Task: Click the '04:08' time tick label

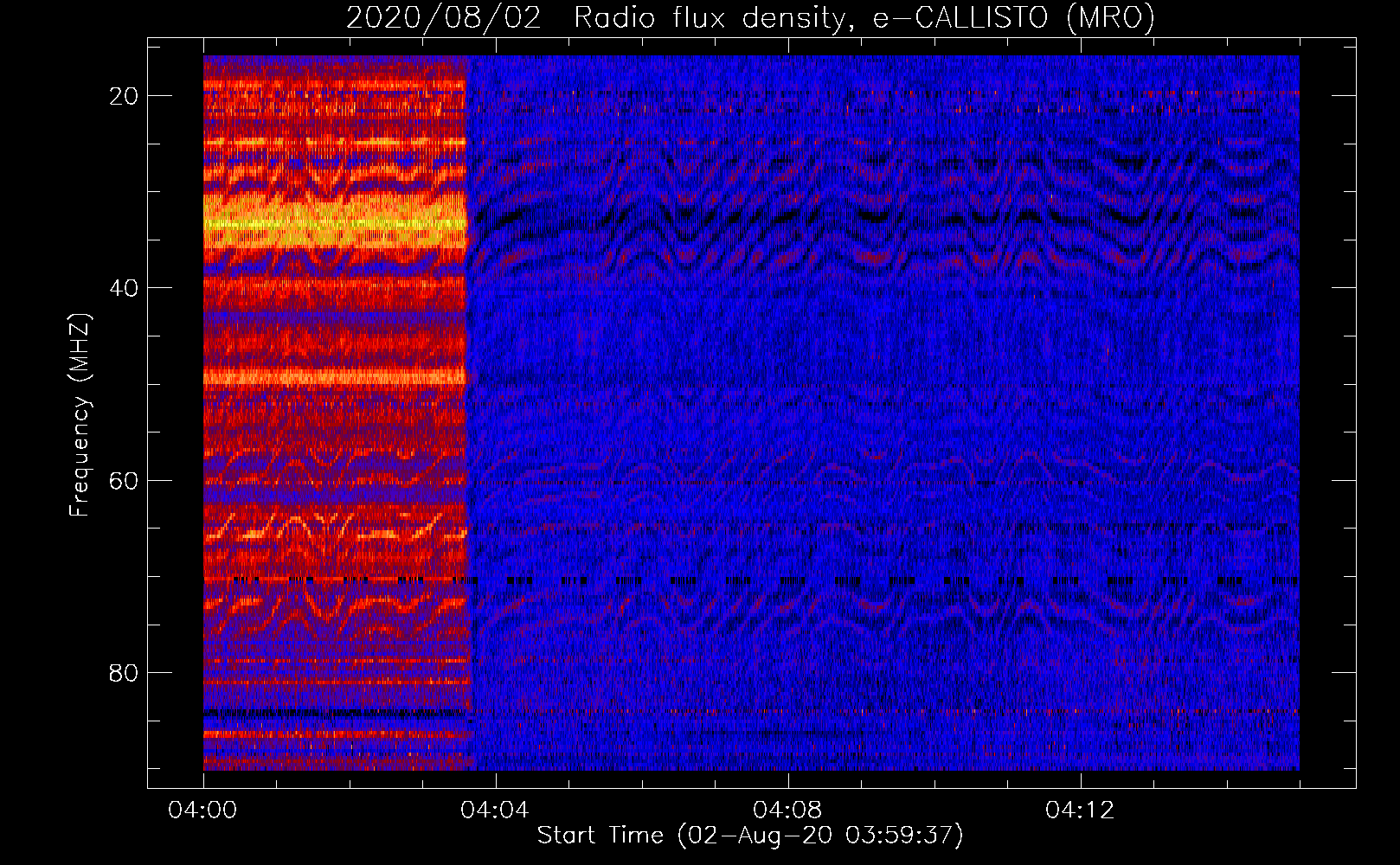Action: pyautogui.click(x=787, y=811)
